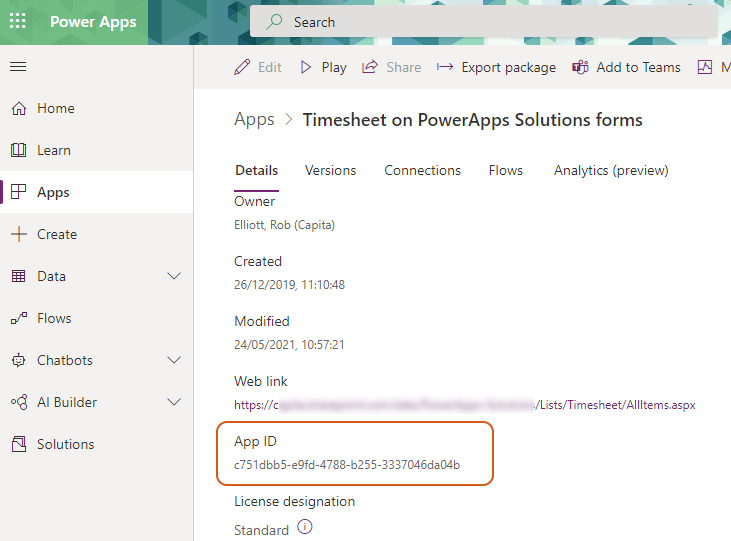Open the app launcher waffle icon
The height and width of the screenshot is (541, 731).
pyautogui.click(x=18, y=21)
